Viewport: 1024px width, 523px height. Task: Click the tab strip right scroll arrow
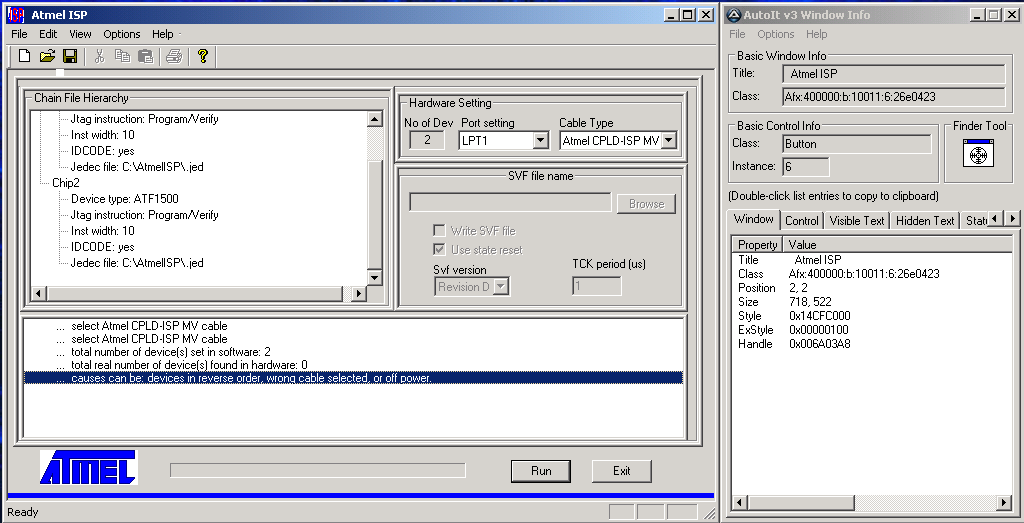tap(1012, 218)
